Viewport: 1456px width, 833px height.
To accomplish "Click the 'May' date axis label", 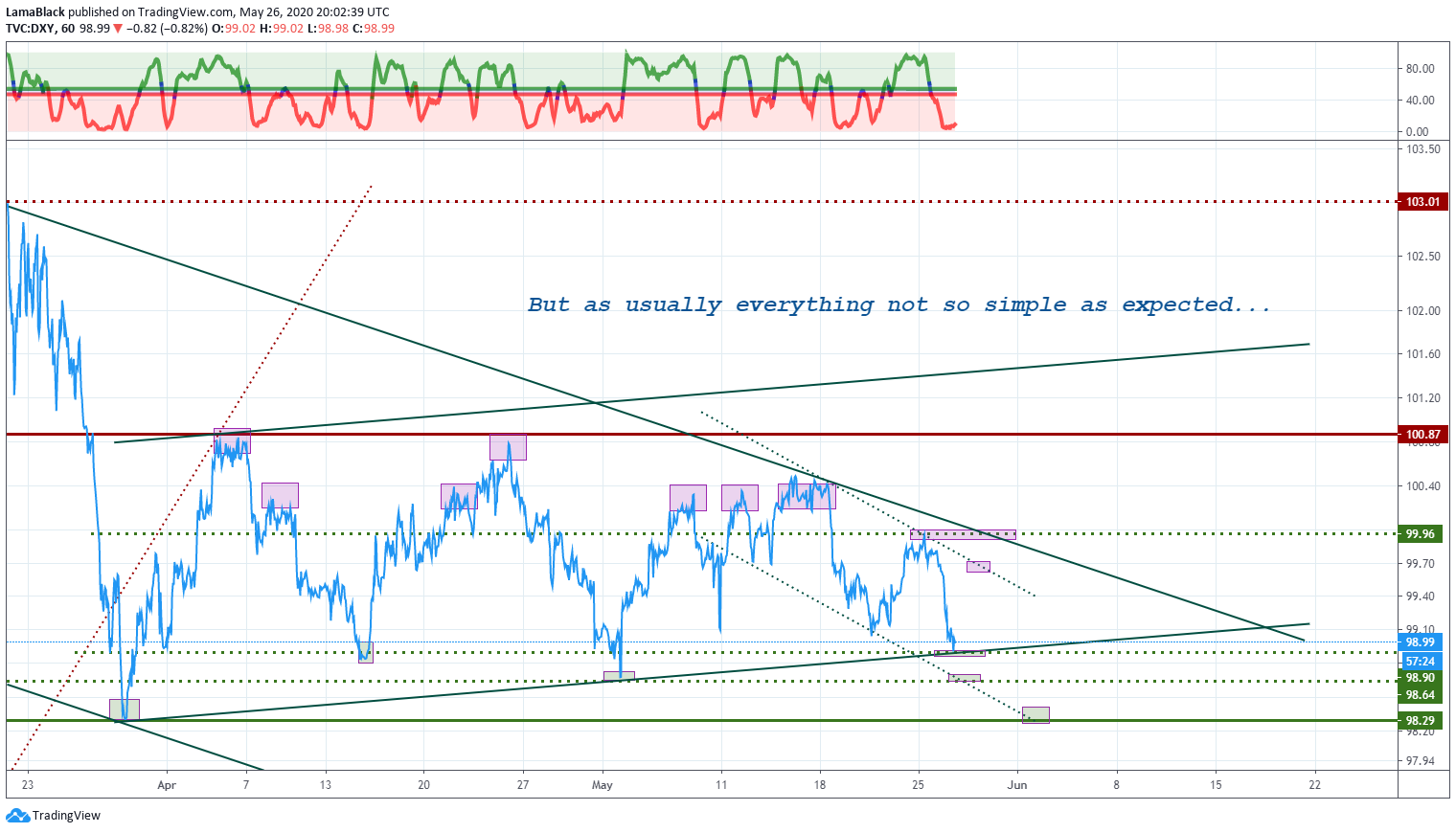I will pyautogui.click(x=603, y=785).
